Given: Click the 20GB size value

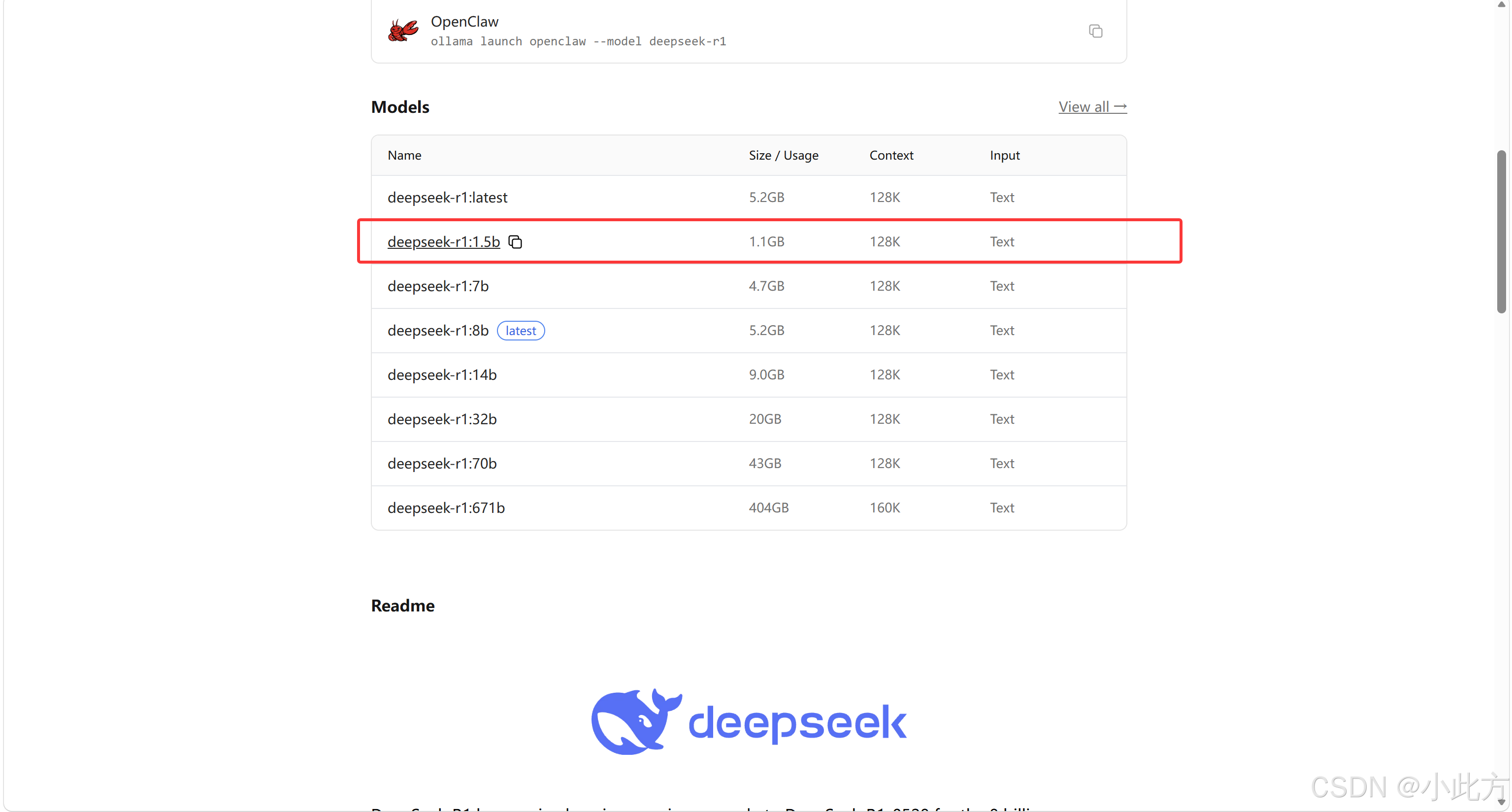Looking at the screenshot, I should [x=765, y=419].
